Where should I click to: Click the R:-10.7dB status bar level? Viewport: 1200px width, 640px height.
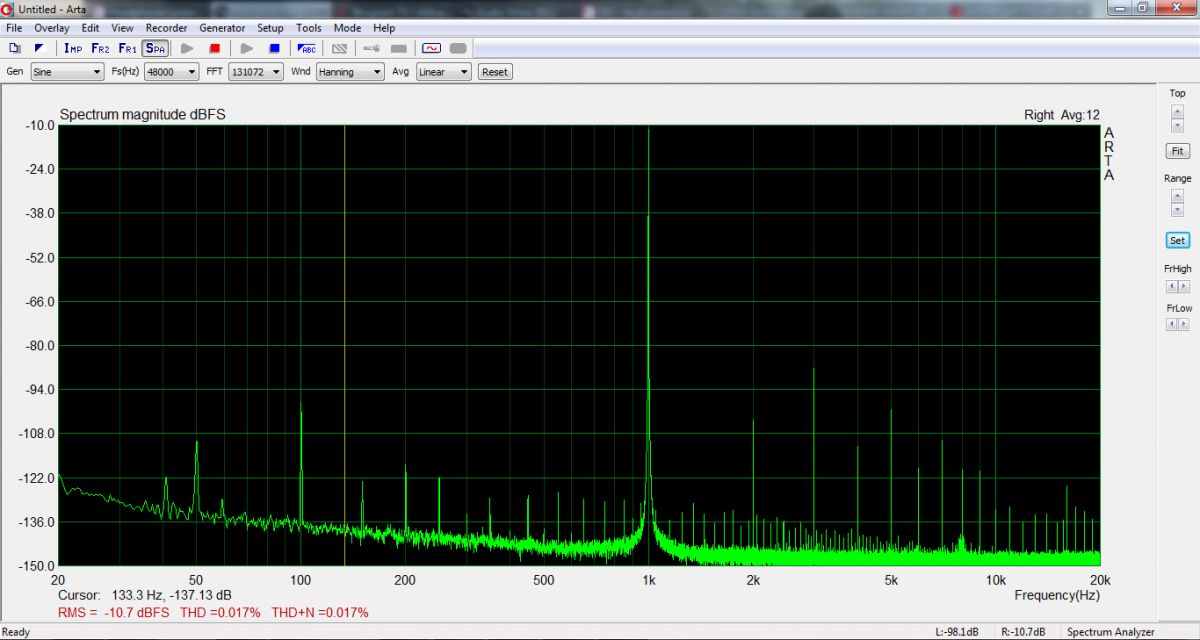(1023, 632)
